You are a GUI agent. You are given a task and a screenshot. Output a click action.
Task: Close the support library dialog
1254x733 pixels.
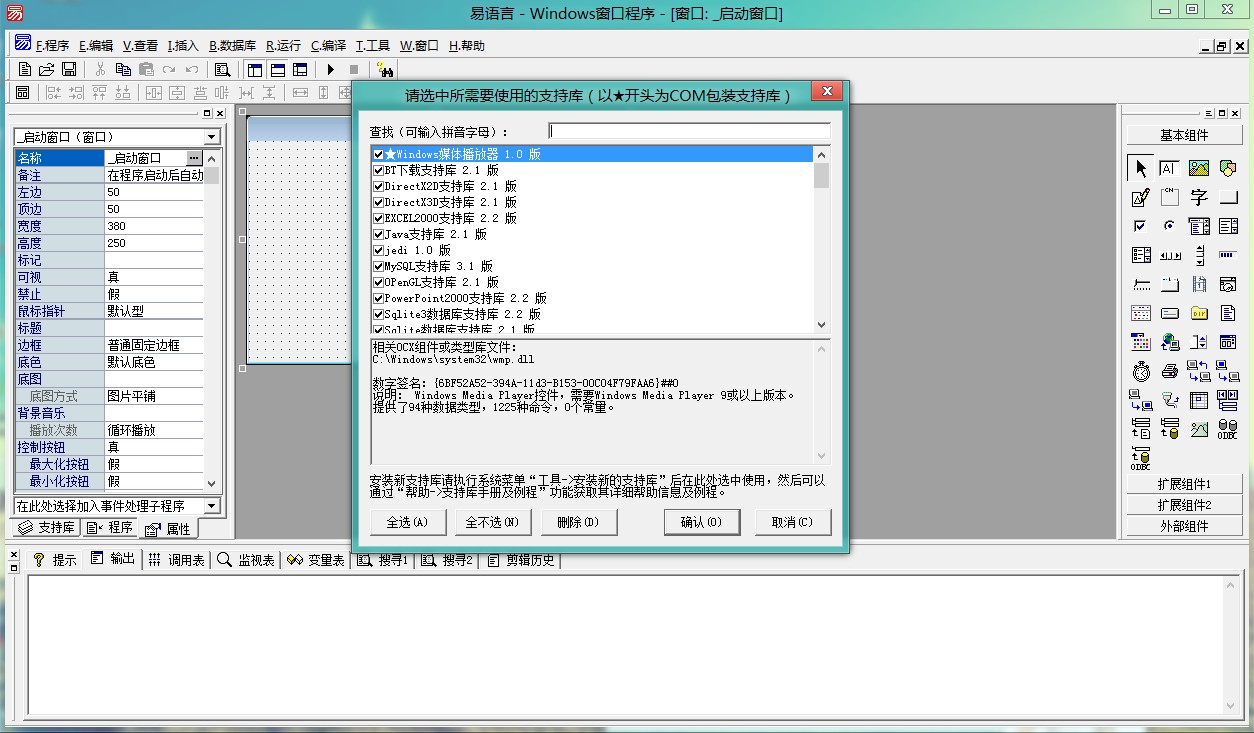(x=826, y=93)
